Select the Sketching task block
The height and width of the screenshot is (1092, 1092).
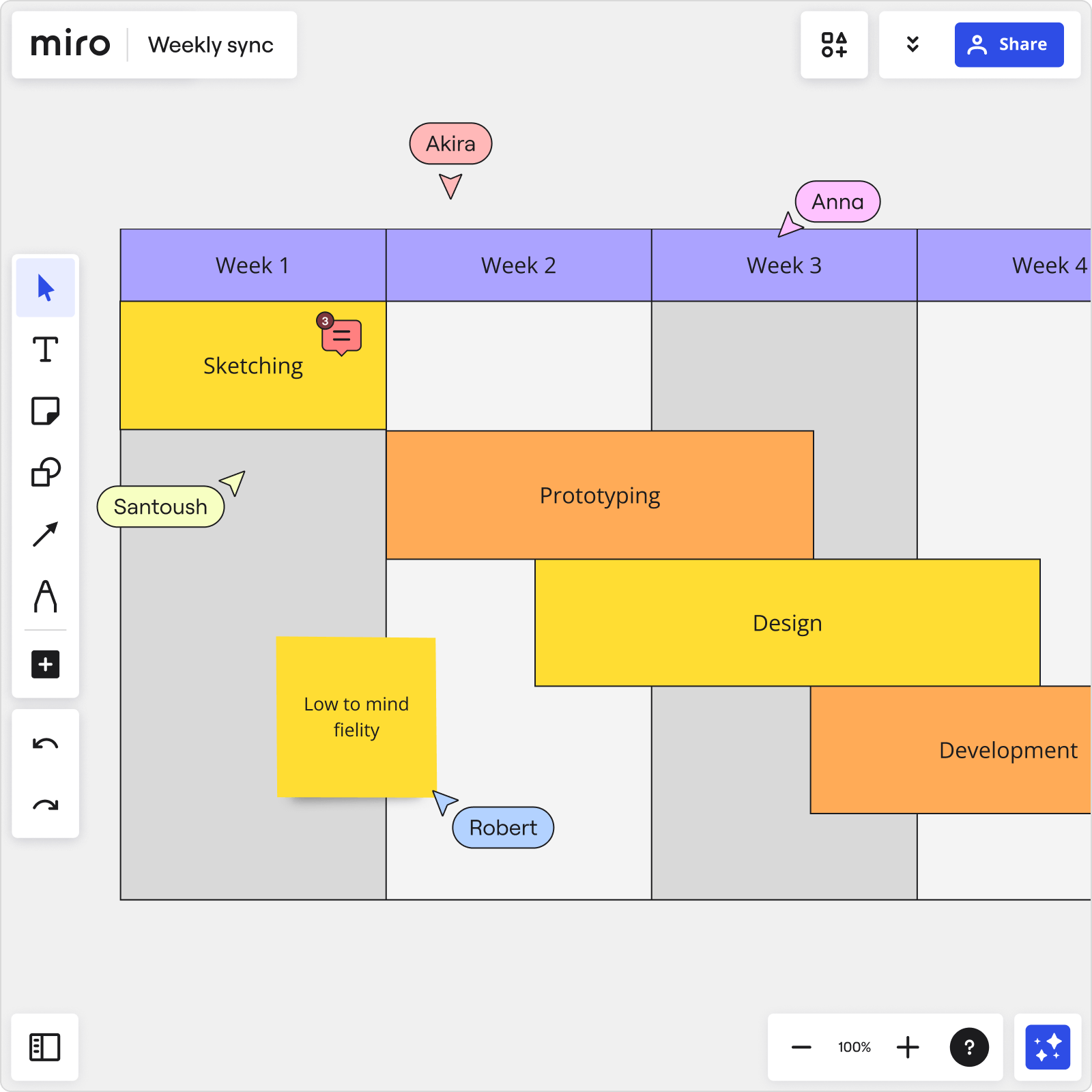253,366
